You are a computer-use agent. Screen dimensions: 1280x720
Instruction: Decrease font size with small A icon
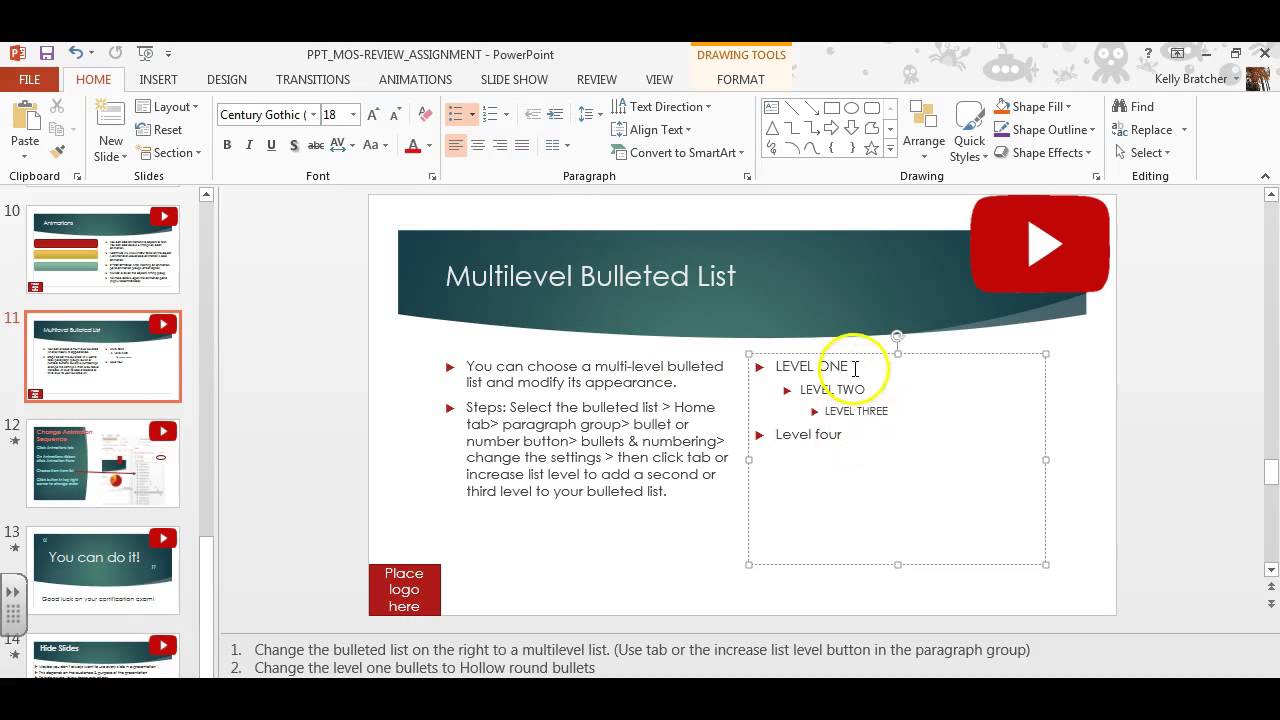pyautogui.click(x=395, y=114)
